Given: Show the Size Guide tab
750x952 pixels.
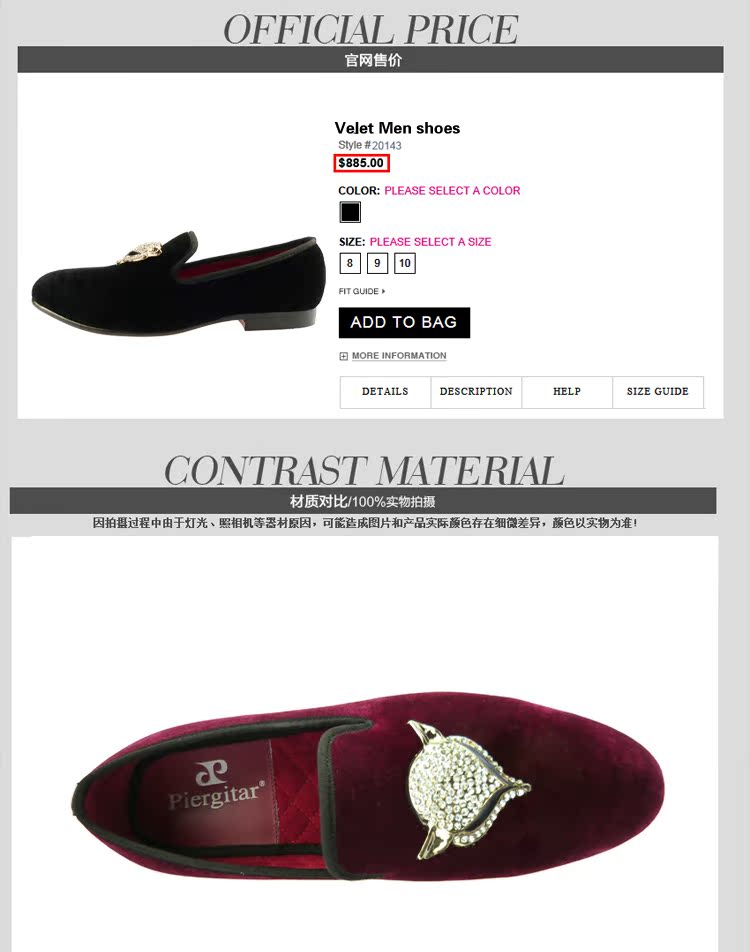Looking at the screenshot, I should [658, 392].
